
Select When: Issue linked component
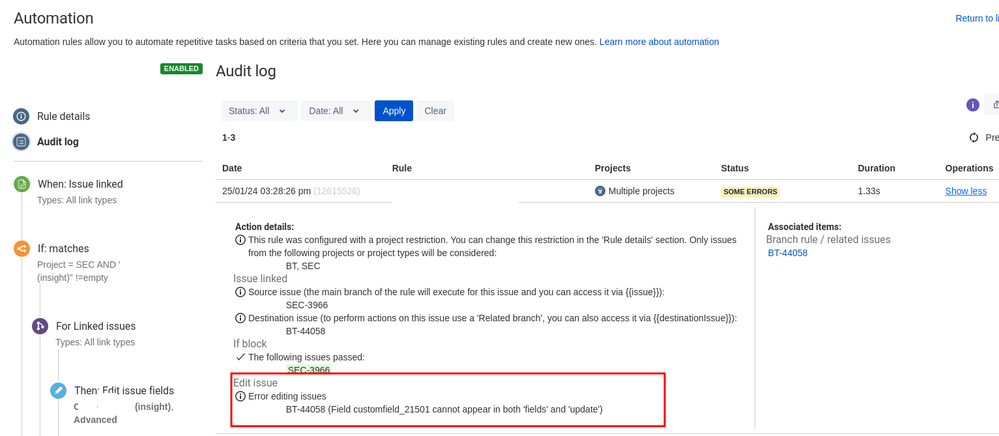[80, 184]
